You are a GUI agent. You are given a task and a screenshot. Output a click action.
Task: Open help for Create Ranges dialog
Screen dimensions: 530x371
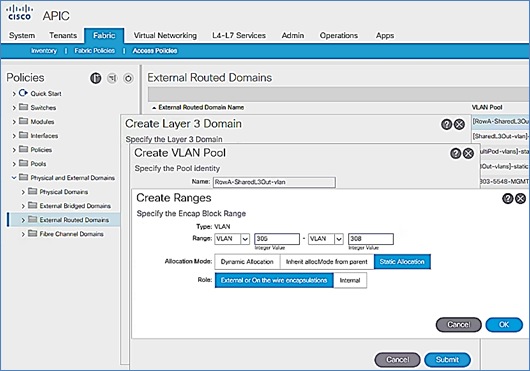pos(508,198)
